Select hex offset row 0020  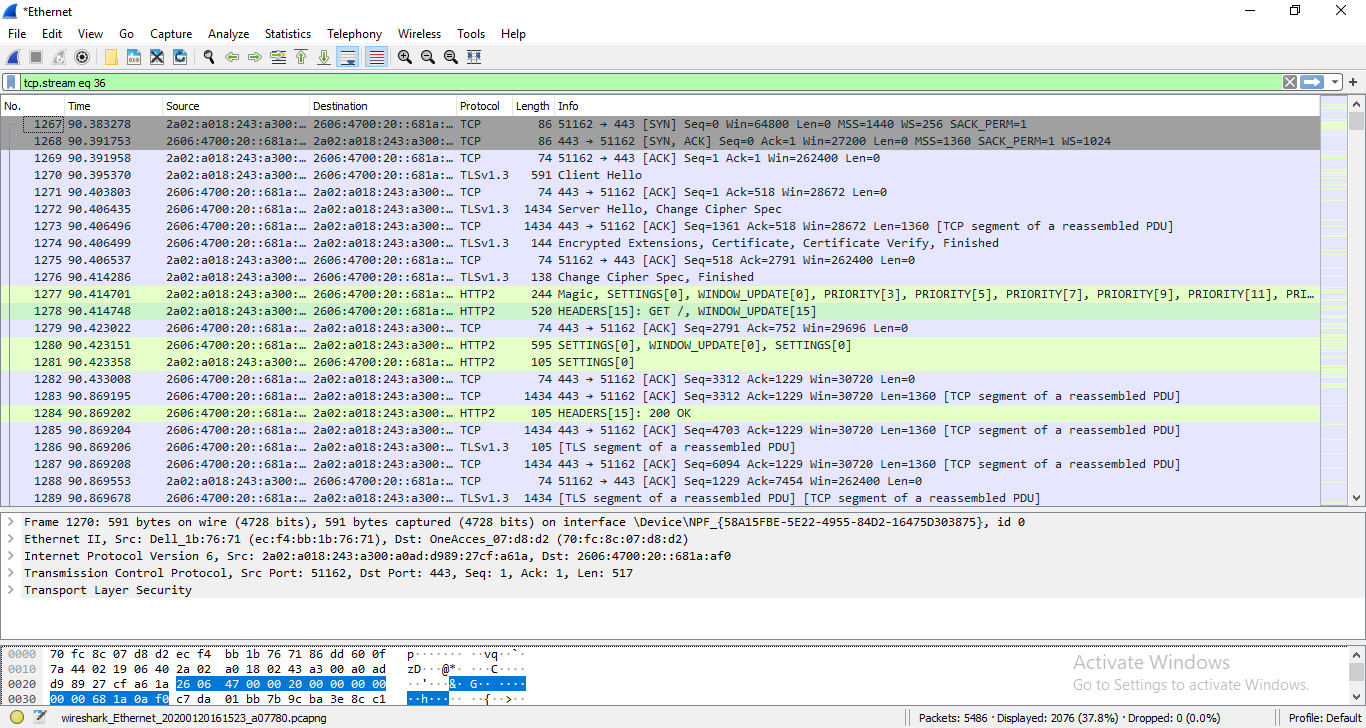(x=21, y=684)
